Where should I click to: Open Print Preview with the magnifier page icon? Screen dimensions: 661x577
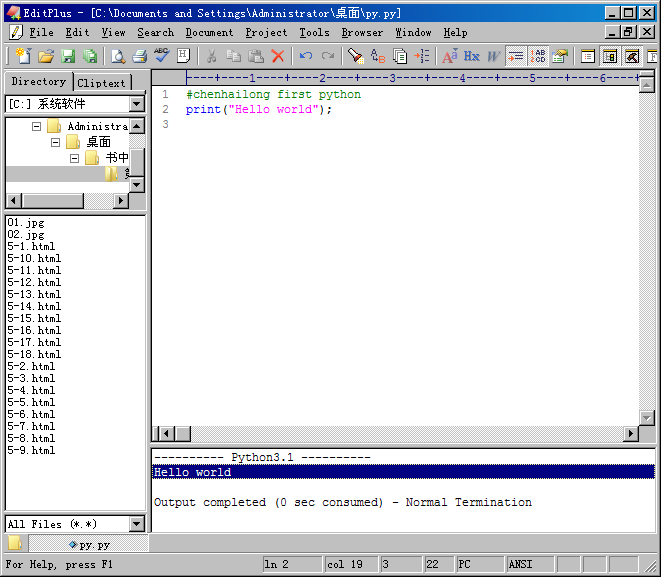pos(118,56)
